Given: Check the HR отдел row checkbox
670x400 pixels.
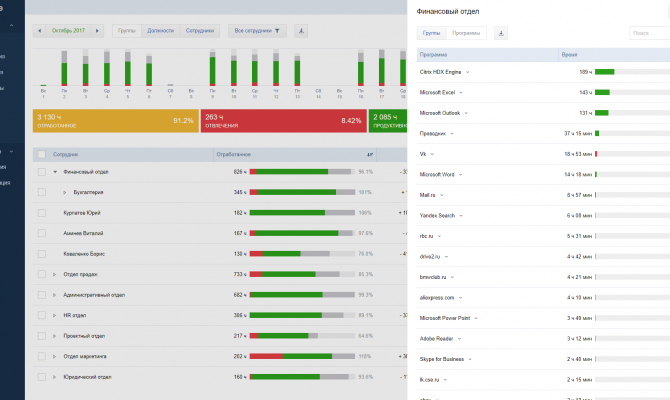Looking at the screenshot, I should pos(41,315).
